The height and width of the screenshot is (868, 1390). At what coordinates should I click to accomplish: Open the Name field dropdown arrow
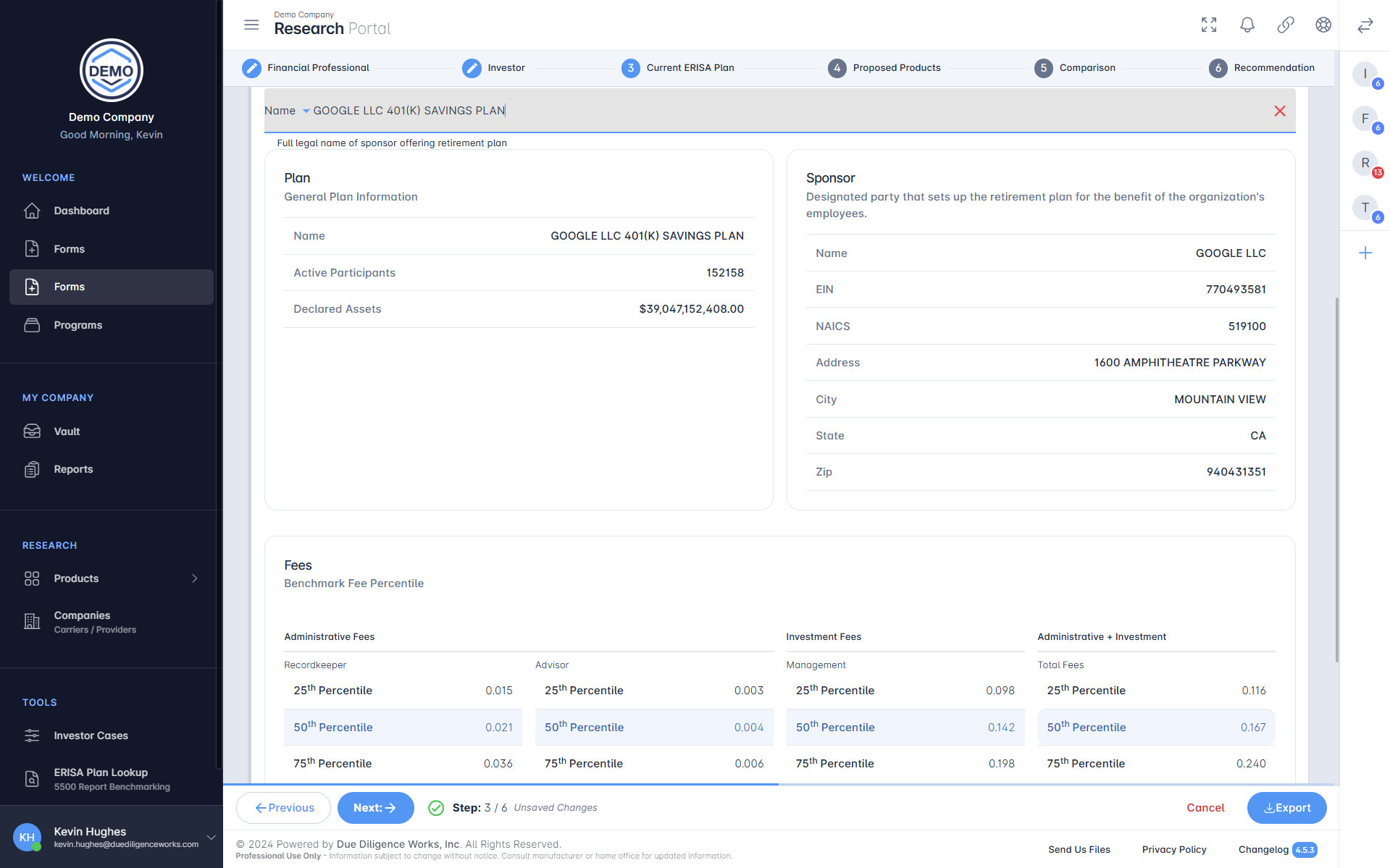tap(306, 111)
